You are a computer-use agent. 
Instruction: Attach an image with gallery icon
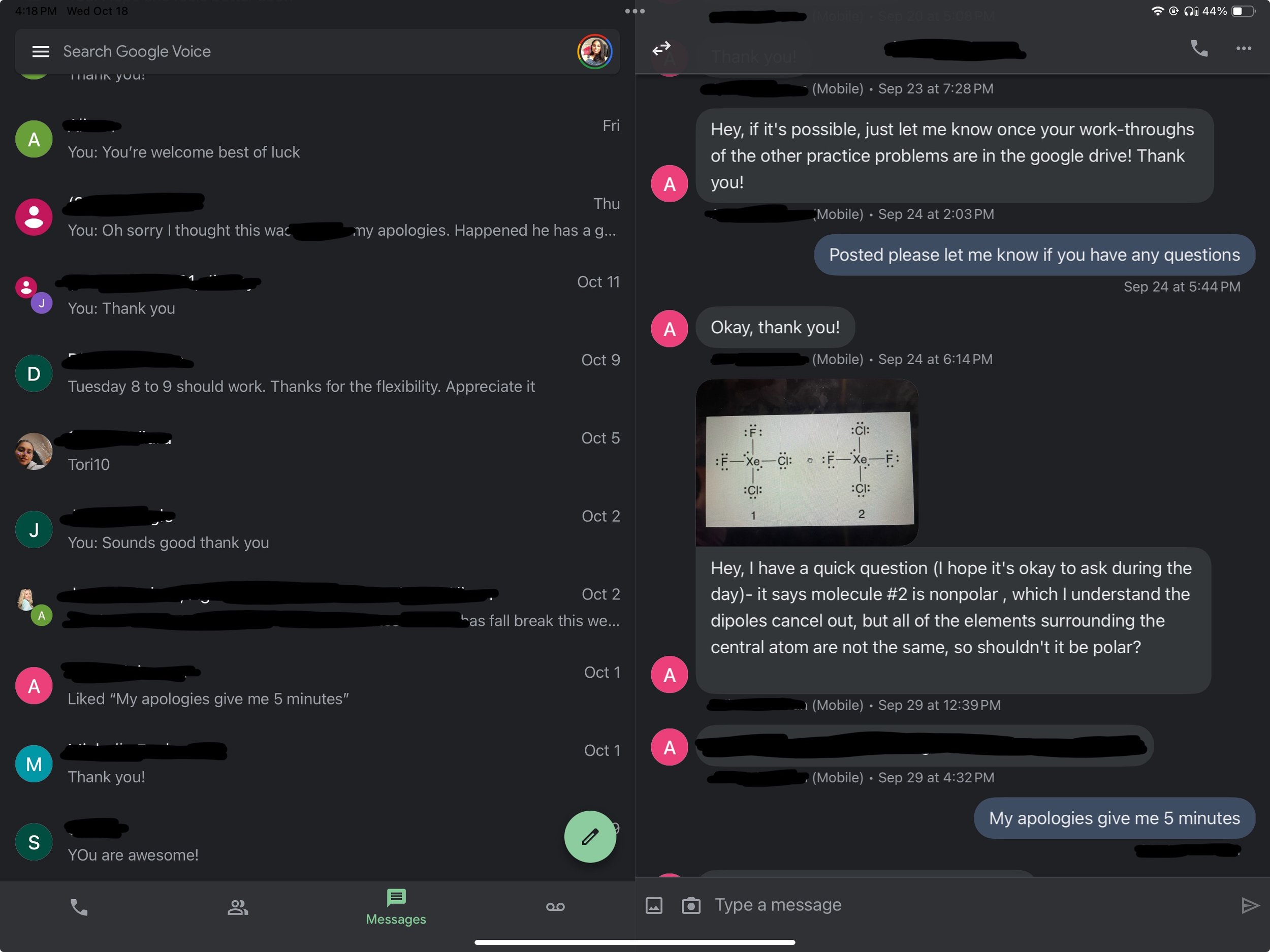654,905
